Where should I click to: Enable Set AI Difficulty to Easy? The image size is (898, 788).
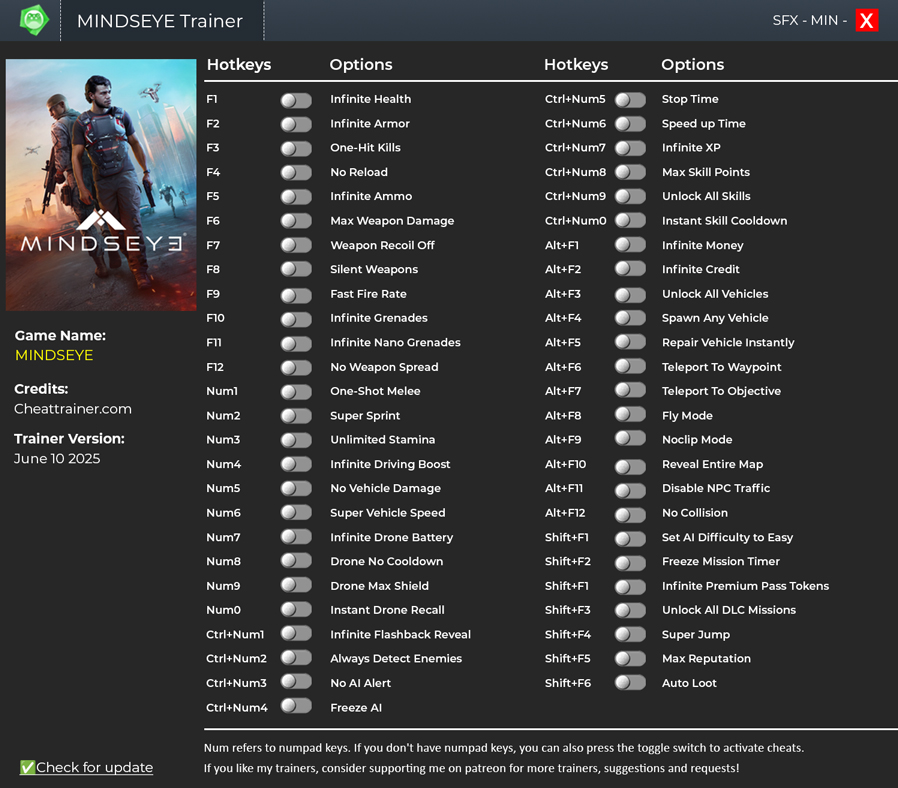[x=631, y=539]
